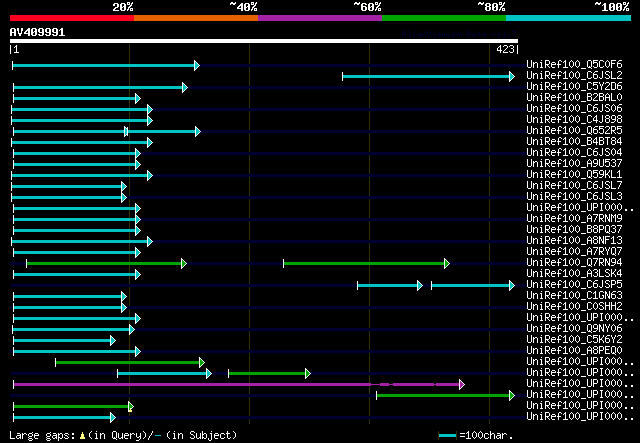This screenshot has height=443, width=640.
Task: Select the UniRef100_C5K6Y2 label
Action: [x=574, y=340]
